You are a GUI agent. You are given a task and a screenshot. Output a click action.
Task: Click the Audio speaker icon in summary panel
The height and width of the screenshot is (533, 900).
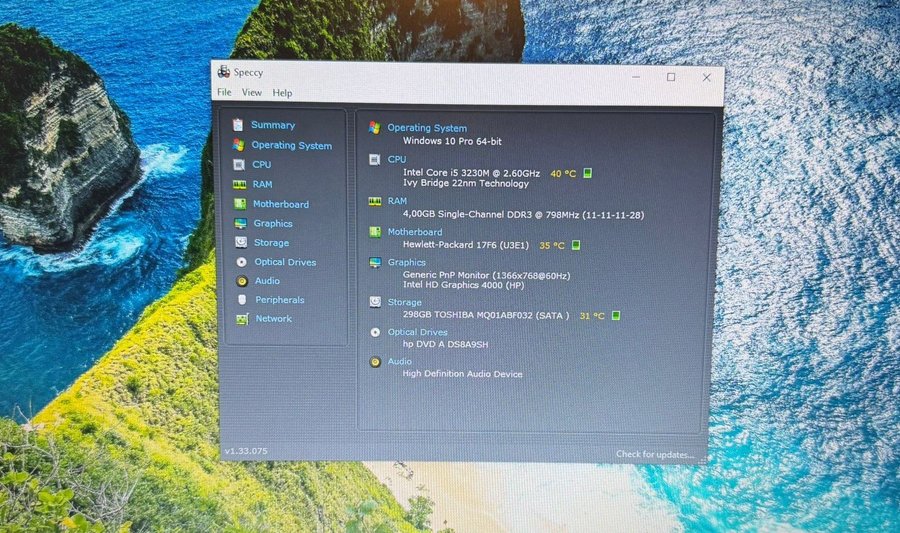tap(375, 362)
